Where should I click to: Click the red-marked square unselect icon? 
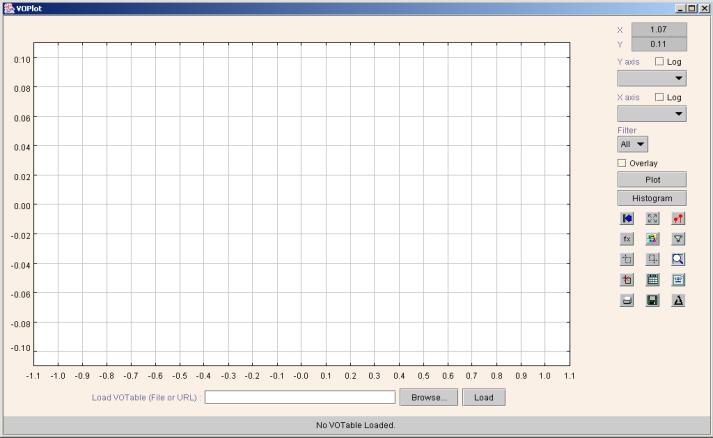[x=627, y=280]
